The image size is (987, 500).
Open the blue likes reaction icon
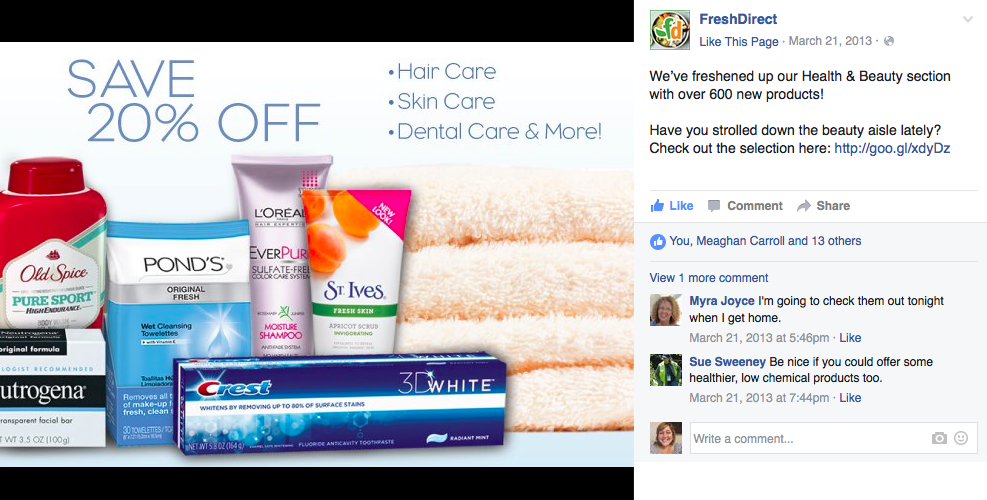658,241
